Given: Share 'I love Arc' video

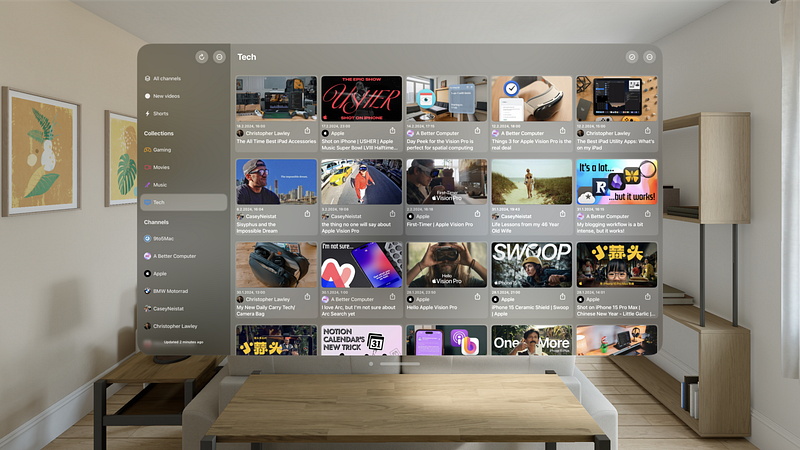Looking at the screenshot, I should coord(392,296).
